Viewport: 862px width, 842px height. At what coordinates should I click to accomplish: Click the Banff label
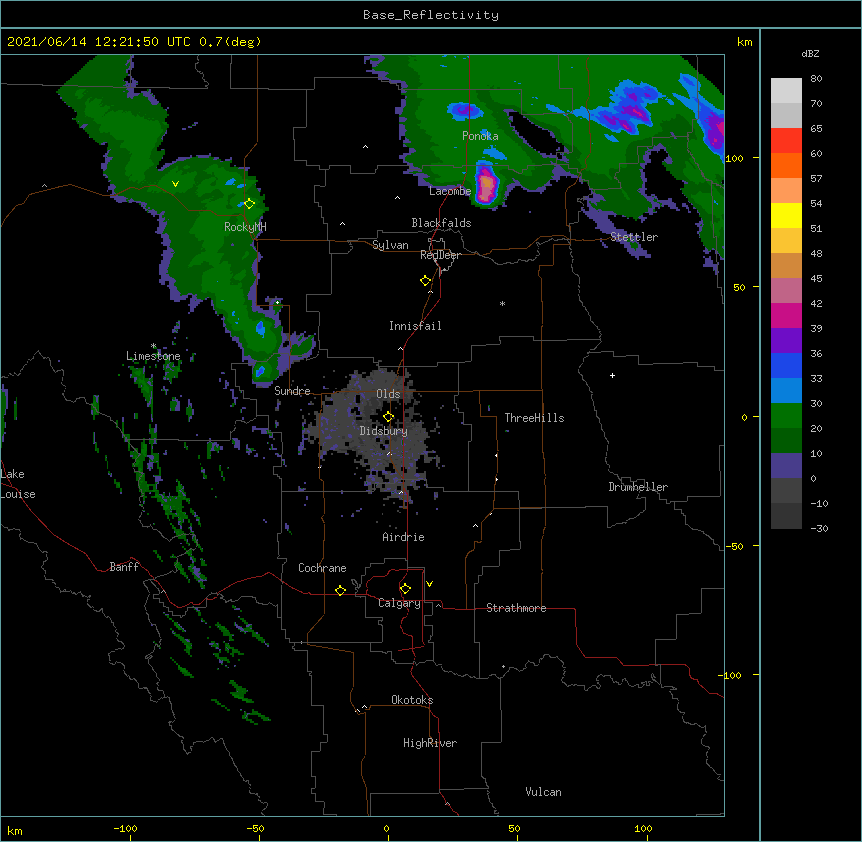tap(124, 567)
